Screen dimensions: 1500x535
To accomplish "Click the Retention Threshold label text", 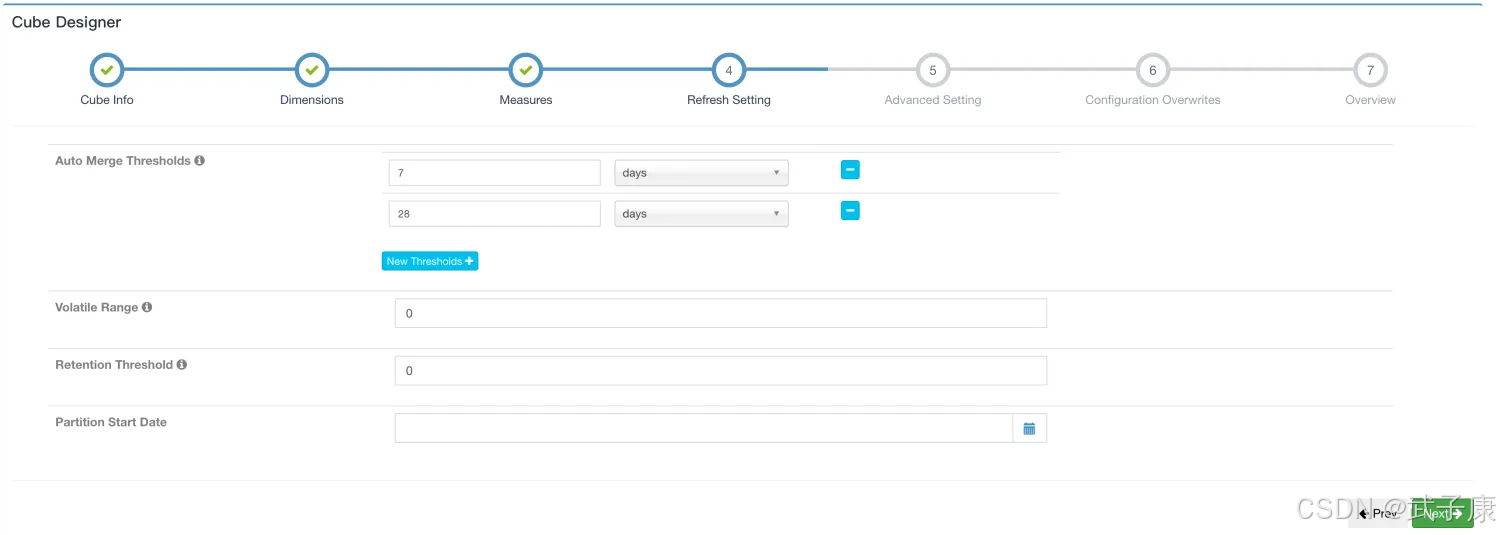I will point(114,364).
